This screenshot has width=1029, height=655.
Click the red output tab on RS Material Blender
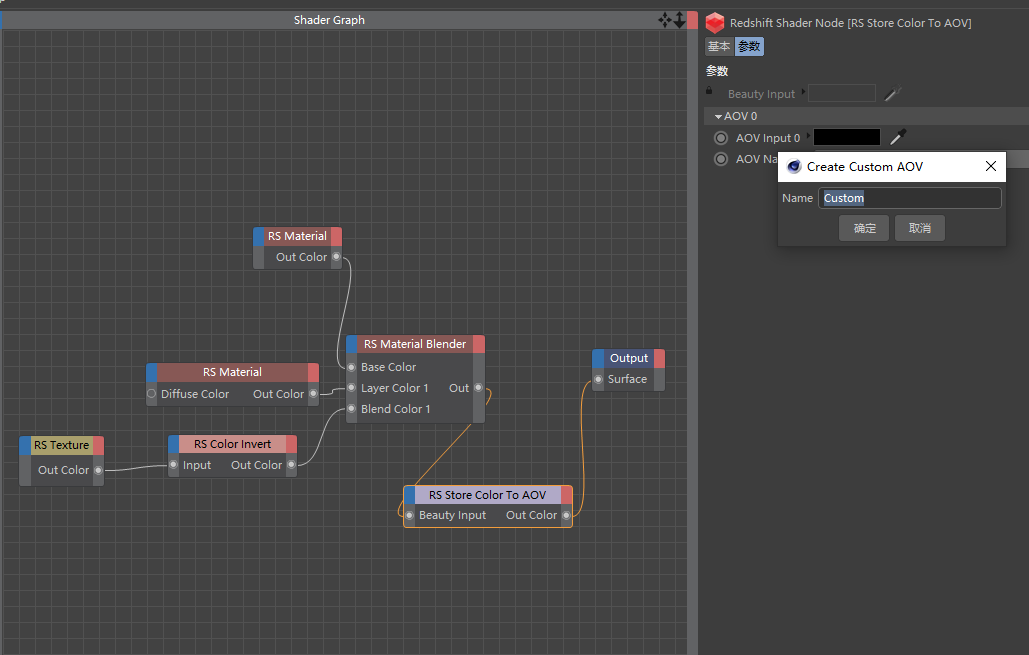click(479, 344)
